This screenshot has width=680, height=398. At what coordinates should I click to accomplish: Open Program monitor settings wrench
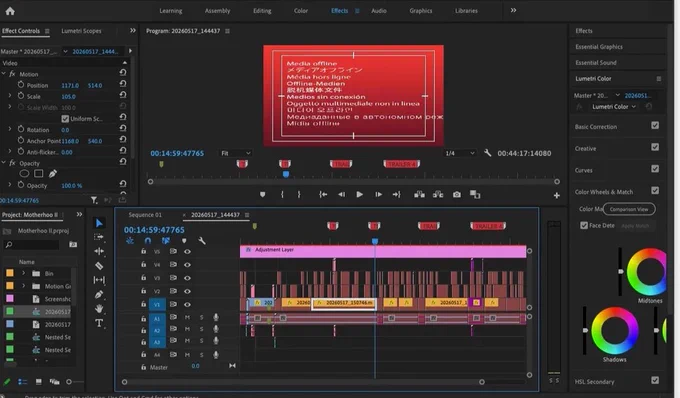tap(487, 153)
